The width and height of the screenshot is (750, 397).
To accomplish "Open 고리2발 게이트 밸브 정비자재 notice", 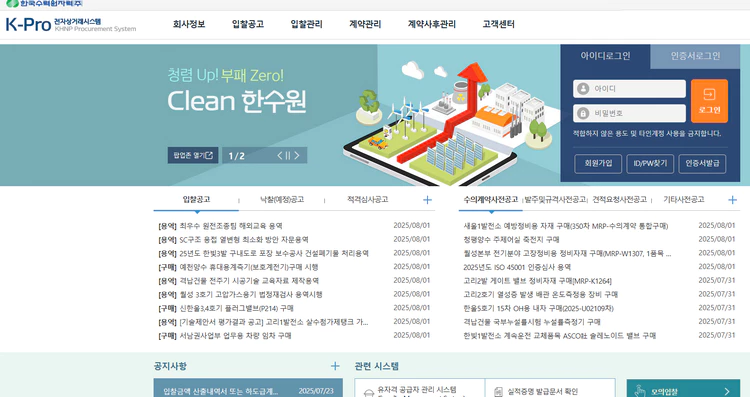I will tap(537, 281).
